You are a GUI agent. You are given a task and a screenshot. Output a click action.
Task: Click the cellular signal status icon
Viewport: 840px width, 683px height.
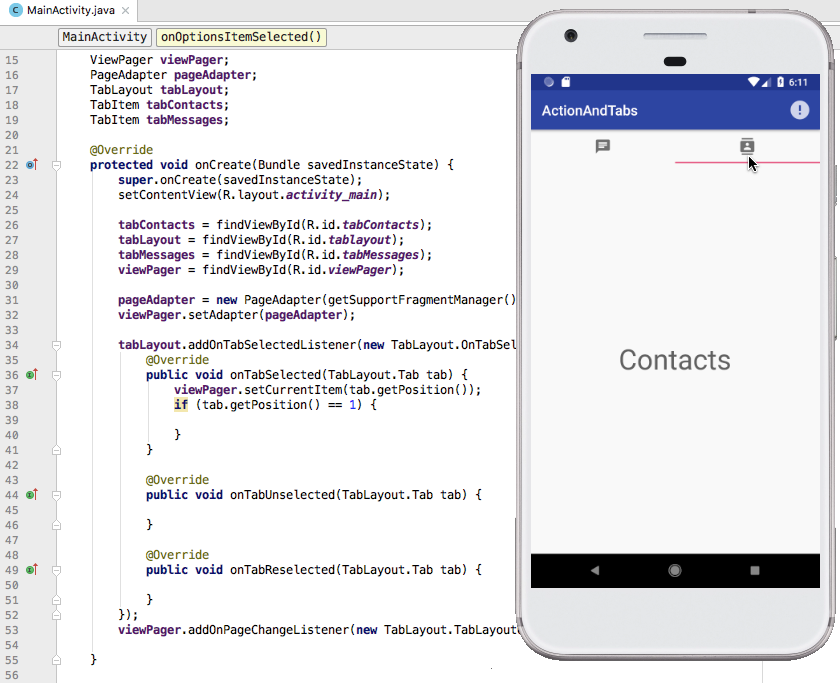(x=766, y=81)
